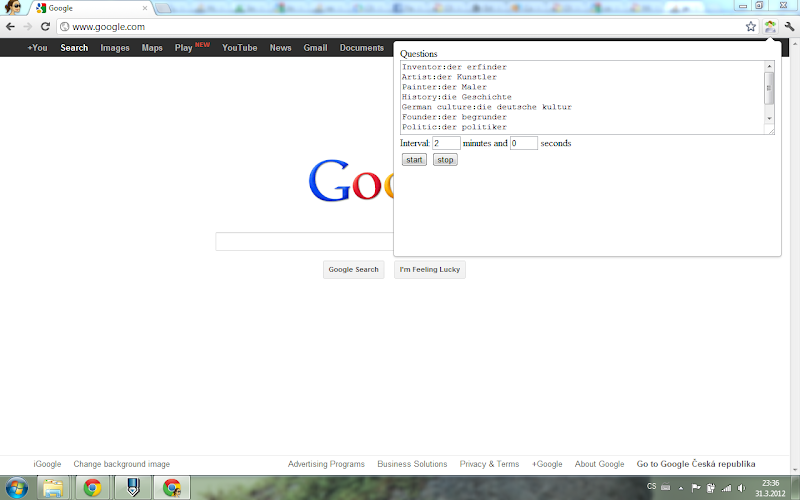Click the Questions textarea scroll-up arrow

(769, 66)
